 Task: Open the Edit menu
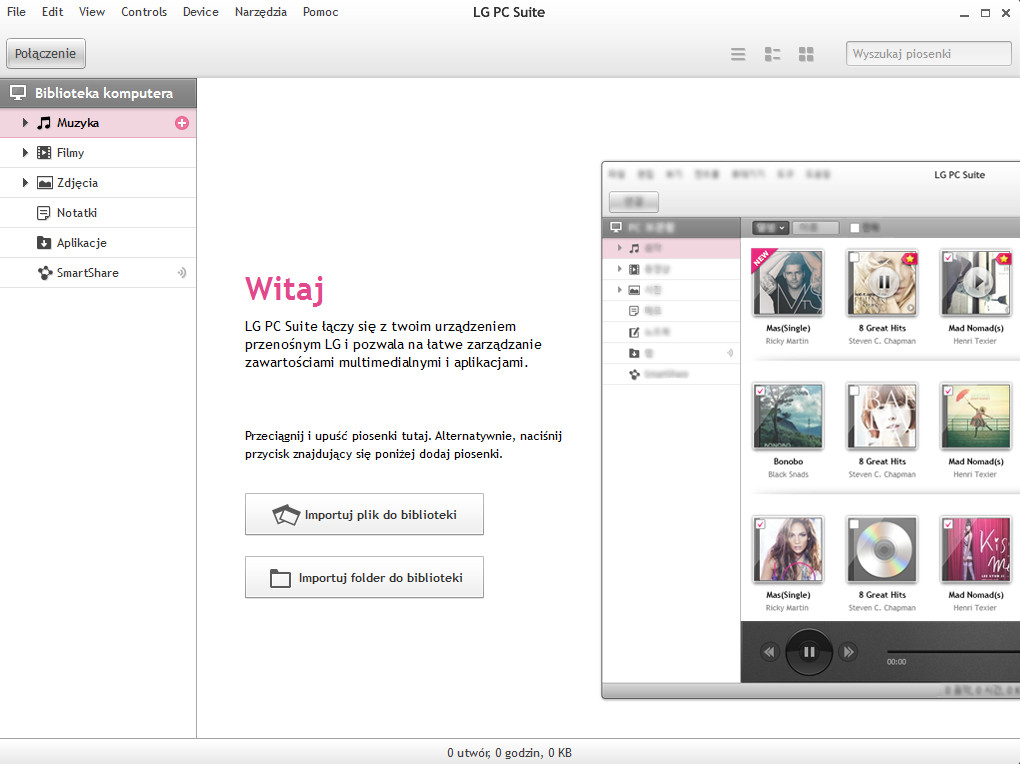click(x=52, y=12)
